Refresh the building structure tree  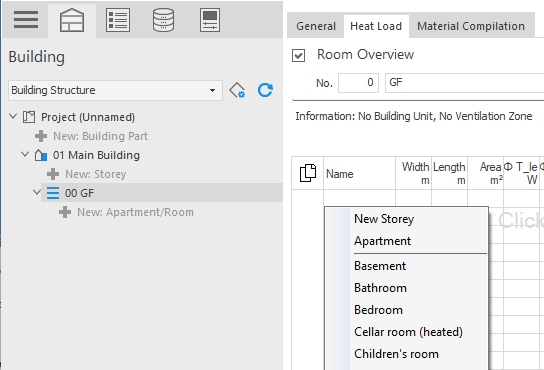265,90
